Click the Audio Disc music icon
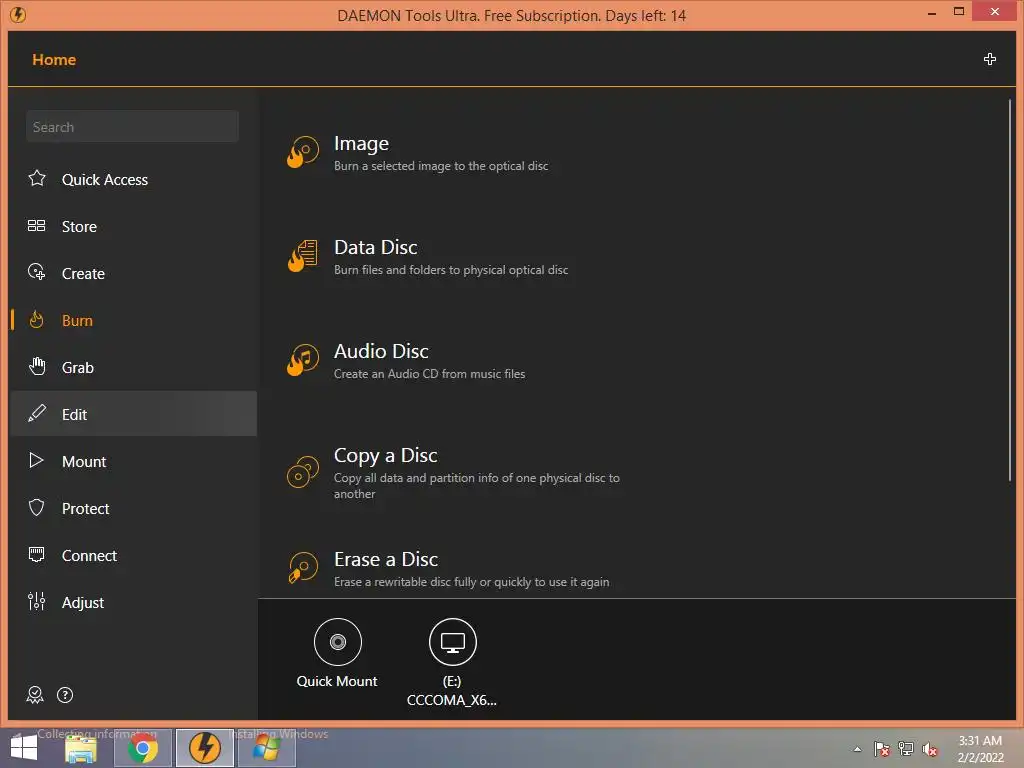The width and height of the screenshot is (1024, 768). [303, 360]
